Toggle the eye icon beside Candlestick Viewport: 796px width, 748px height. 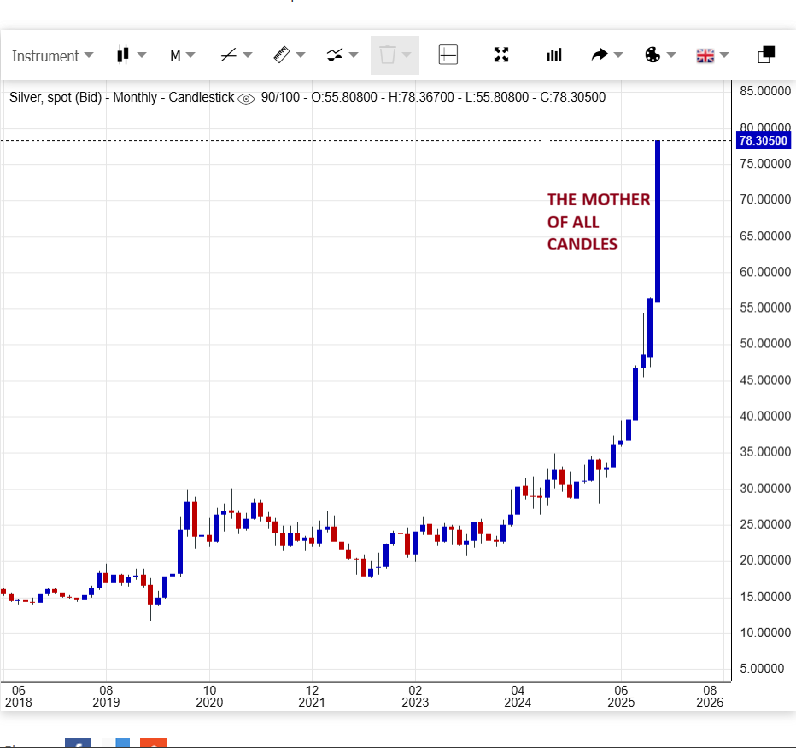[x=246, y=98]
